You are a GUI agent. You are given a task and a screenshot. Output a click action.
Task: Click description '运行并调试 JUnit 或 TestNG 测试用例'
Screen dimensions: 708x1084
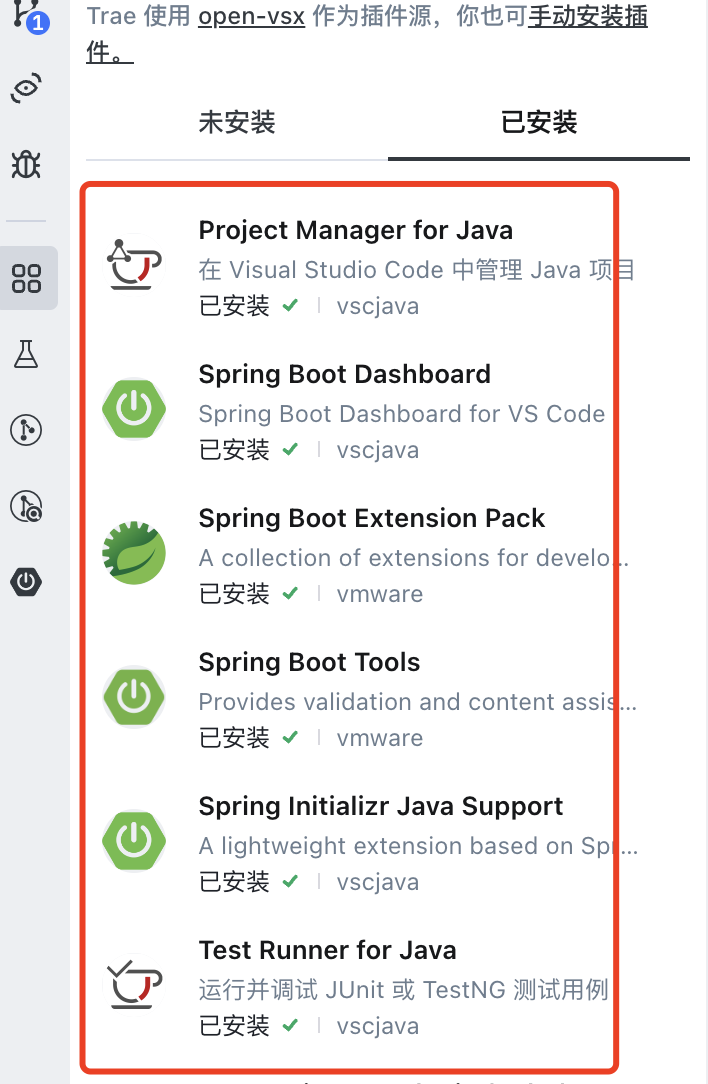click(403, 989)
